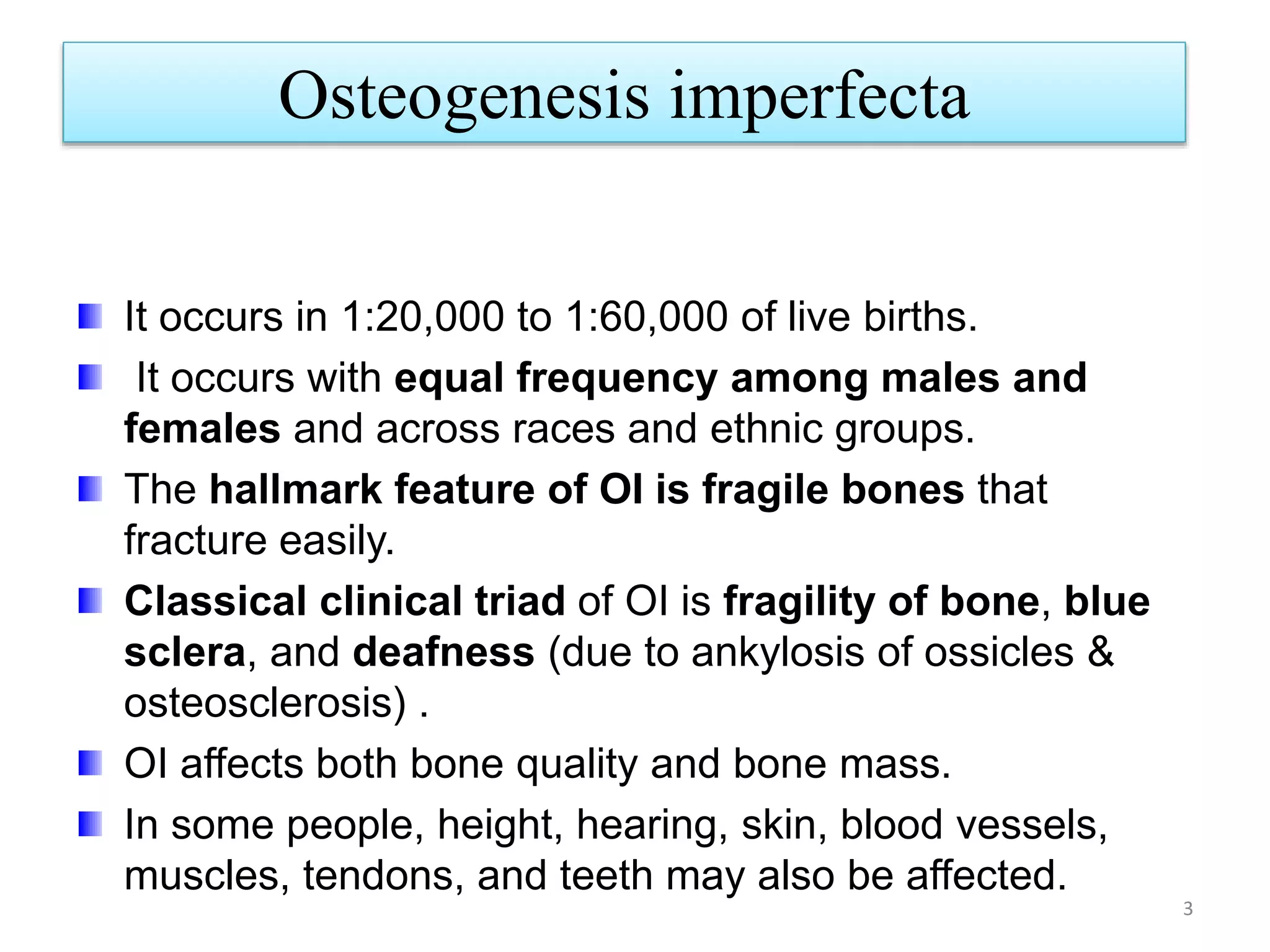Image resolution: width=1270 pixels, height=952 pixels.
Task: Click the bullet before 'The hallmark feature'
Action: (90, 489)
